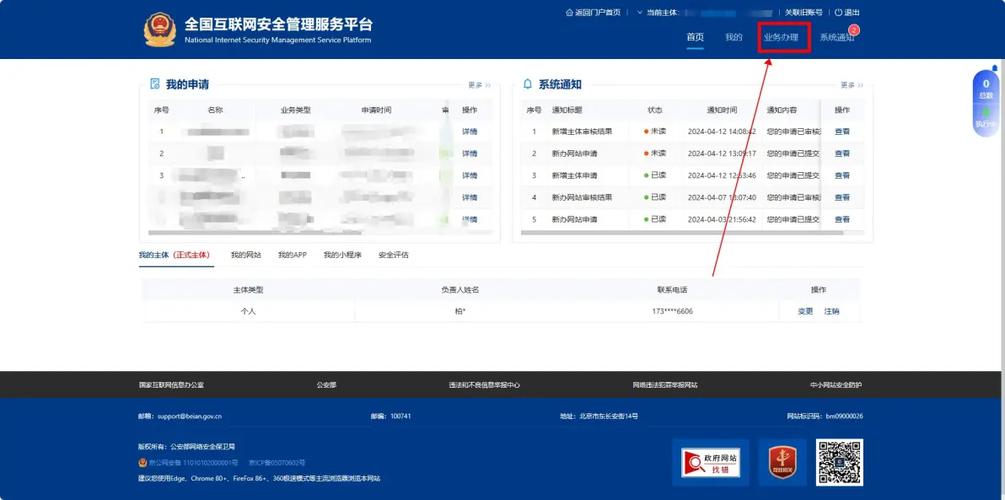Open the 业务办理 navigation tab
The height and width of the screenshot is (500, 1005).
pos(781,37)
